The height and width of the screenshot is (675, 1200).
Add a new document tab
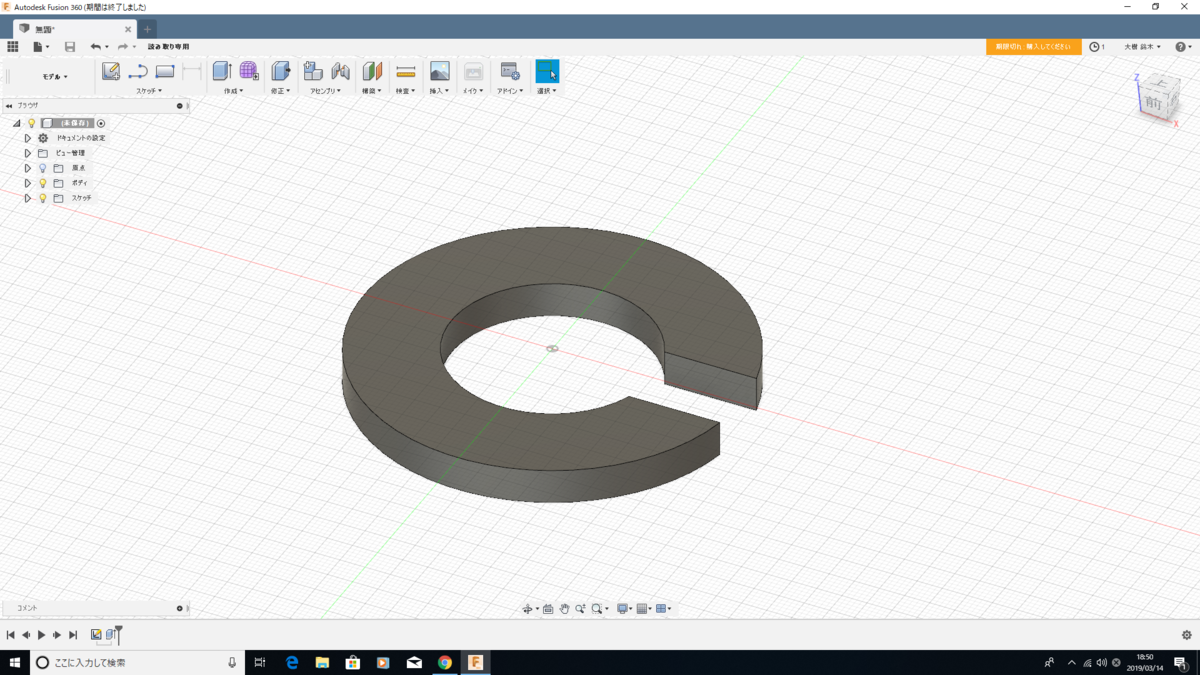coord(147,29)
